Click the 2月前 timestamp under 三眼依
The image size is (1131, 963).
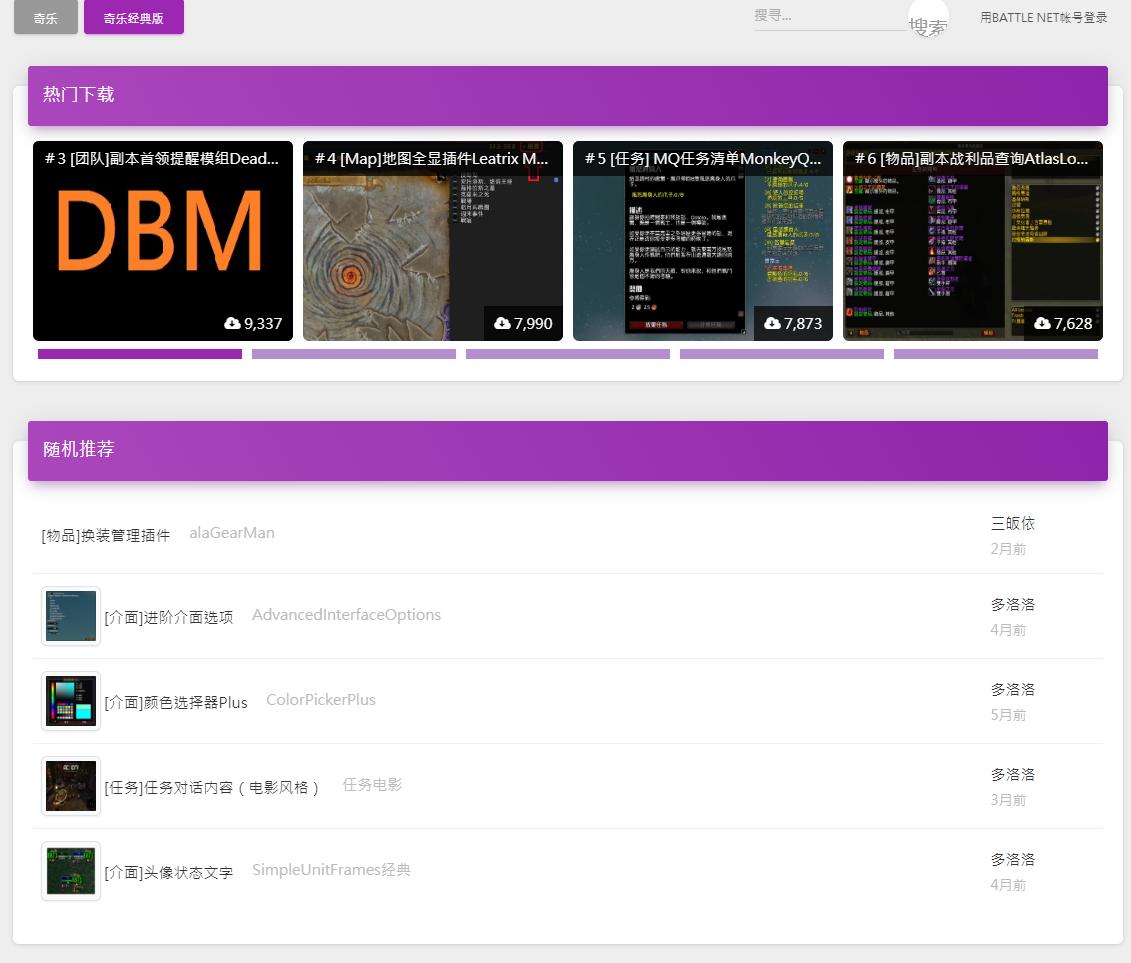pos(1008,549)
